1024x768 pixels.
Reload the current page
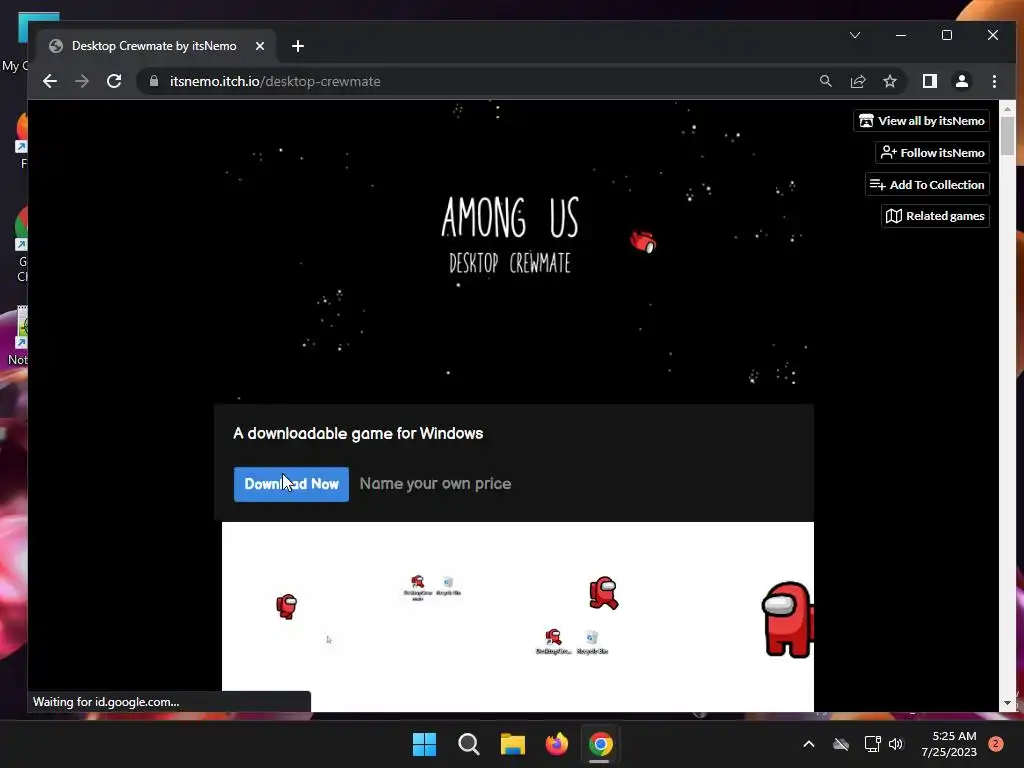[114, 81]
